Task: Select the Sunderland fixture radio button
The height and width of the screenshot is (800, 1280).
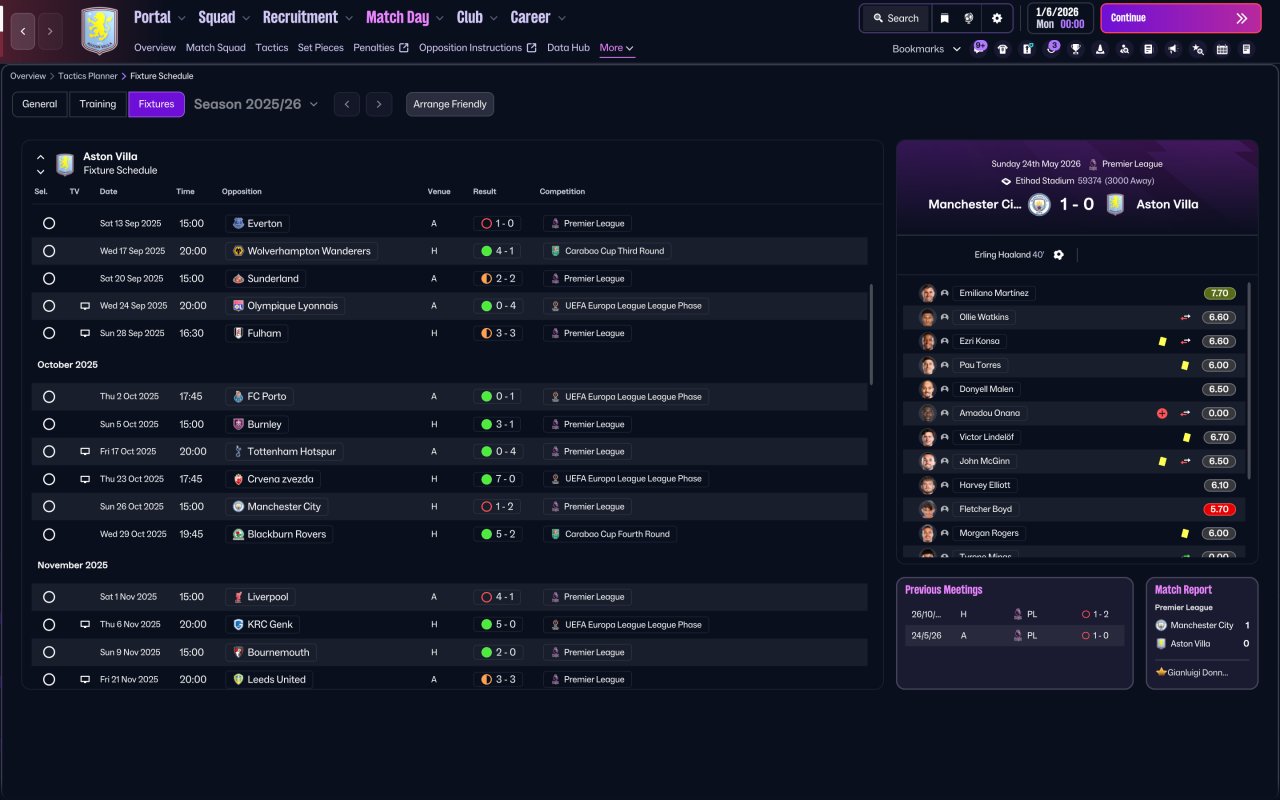Action: tap(49, 279)
